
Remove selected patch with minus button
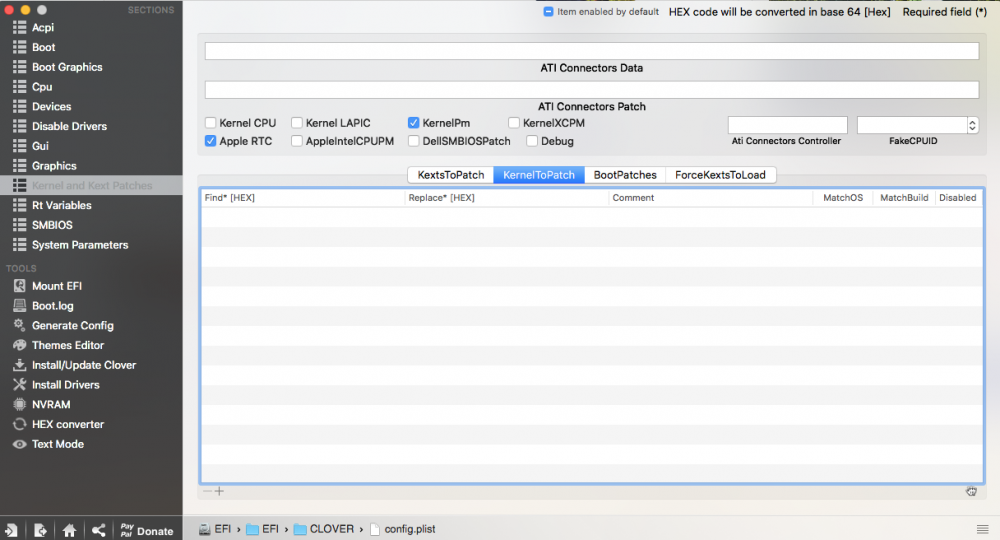coord(207,491)
